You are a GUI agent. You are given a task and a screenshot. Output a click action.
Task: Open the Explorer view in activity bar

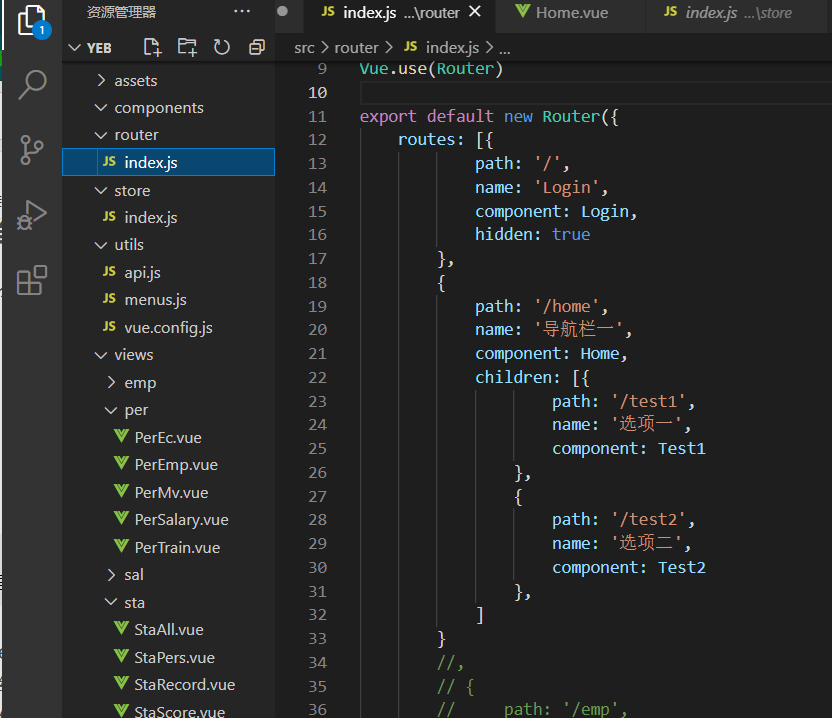[x=33, y=21]
